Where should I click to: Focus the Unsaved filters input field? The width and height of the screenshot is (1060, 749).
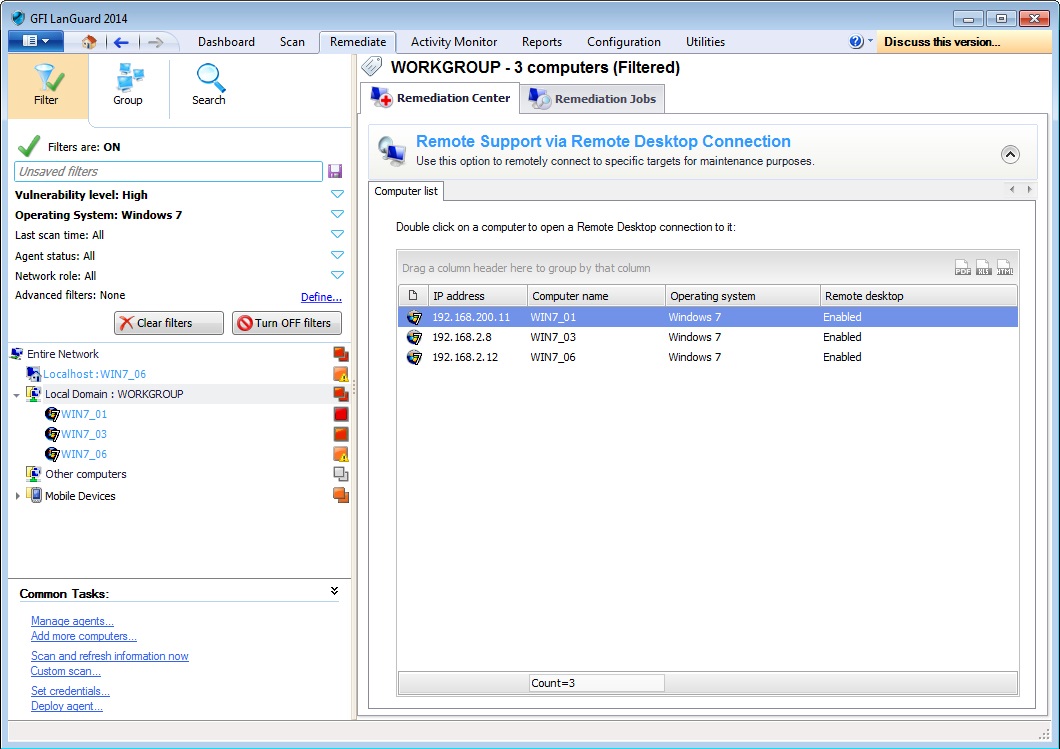(x=168, y=172)
